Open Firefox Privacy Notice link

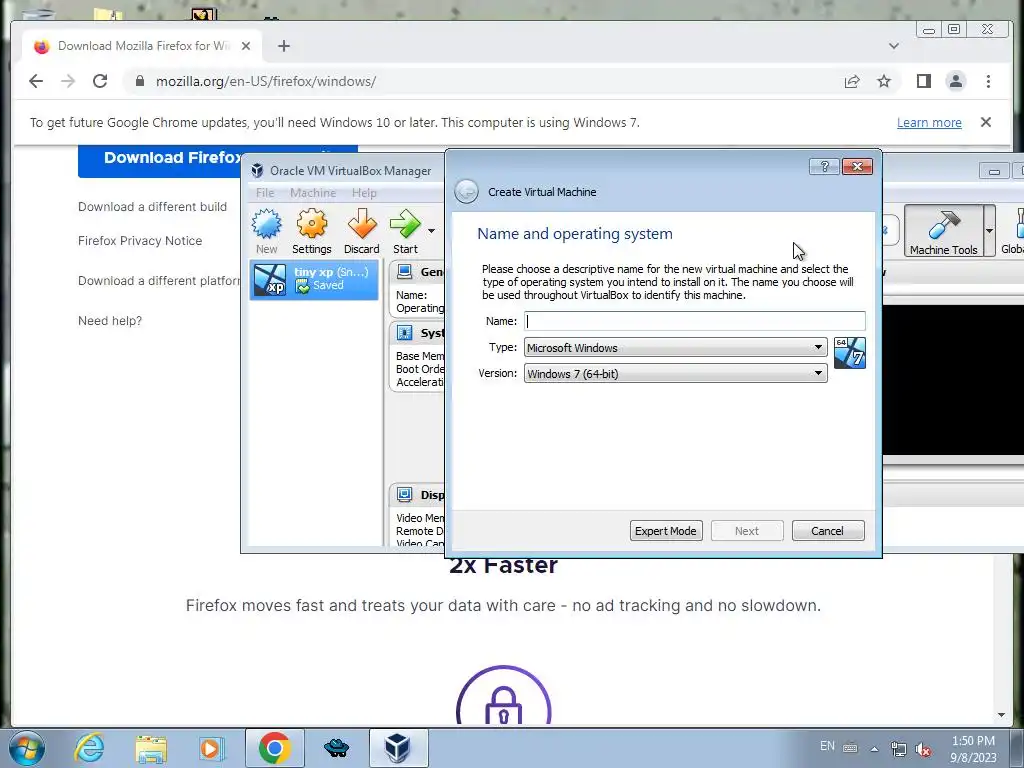(x=140, y=240)
